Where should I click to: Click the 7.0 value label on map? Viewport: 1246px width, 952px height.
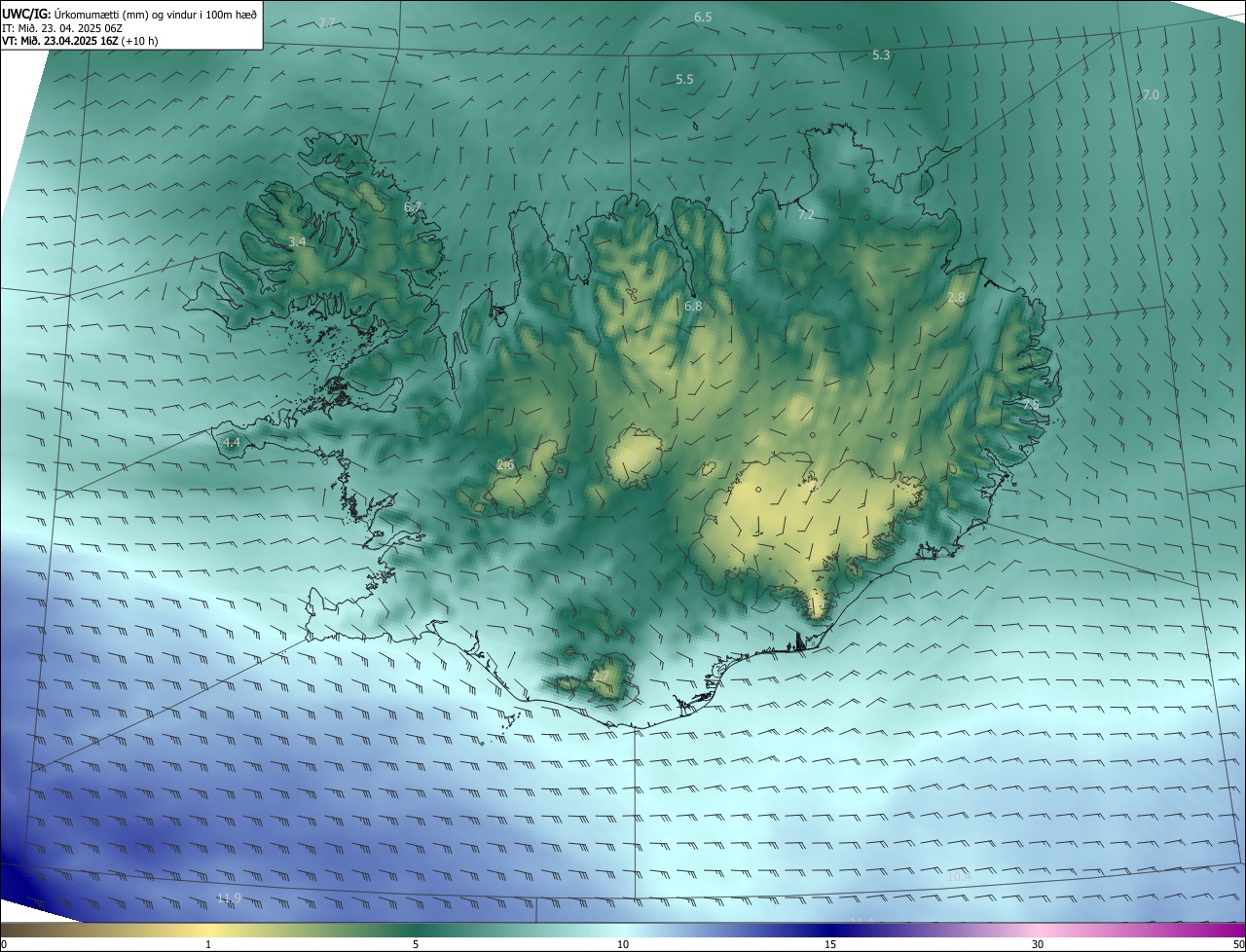point(1151,94)
